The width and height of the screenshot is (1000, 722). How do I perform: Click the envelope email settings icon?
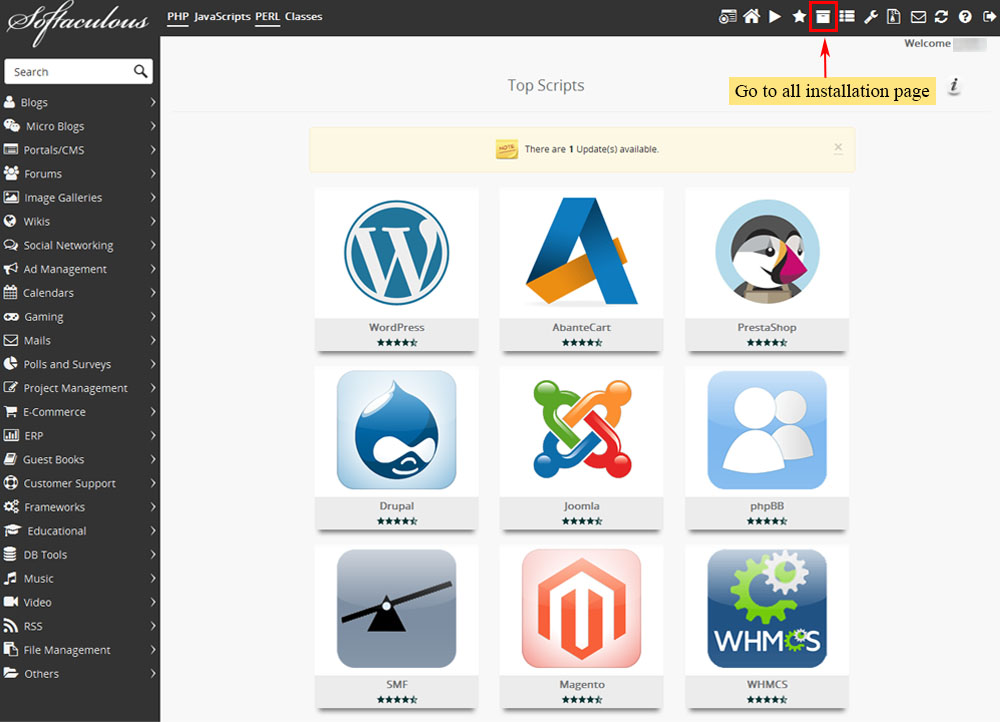pyautogui.click(x=918, y=17)
